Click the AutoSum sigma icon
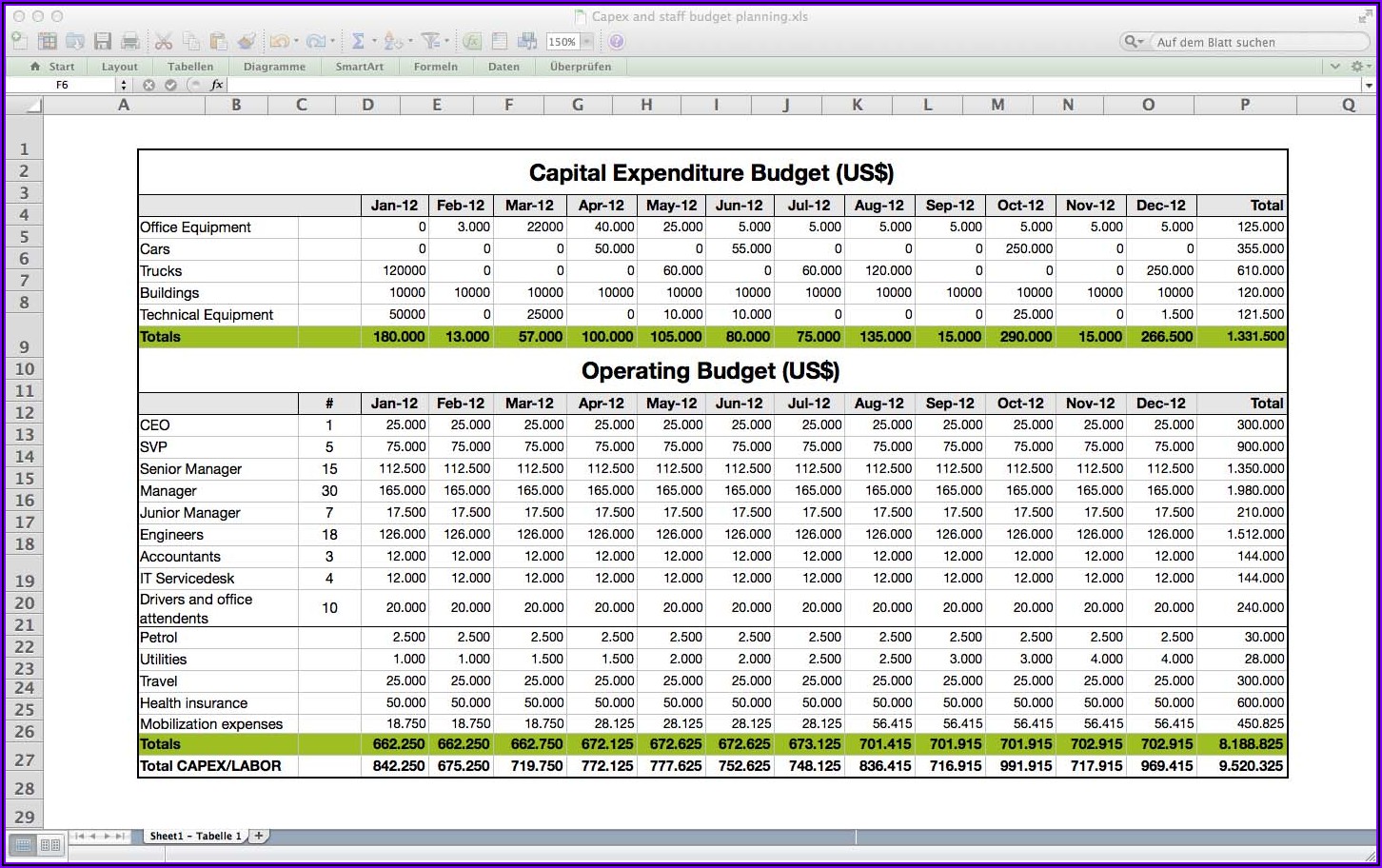This screenshot has width=1382, height=868. point(358,41)
